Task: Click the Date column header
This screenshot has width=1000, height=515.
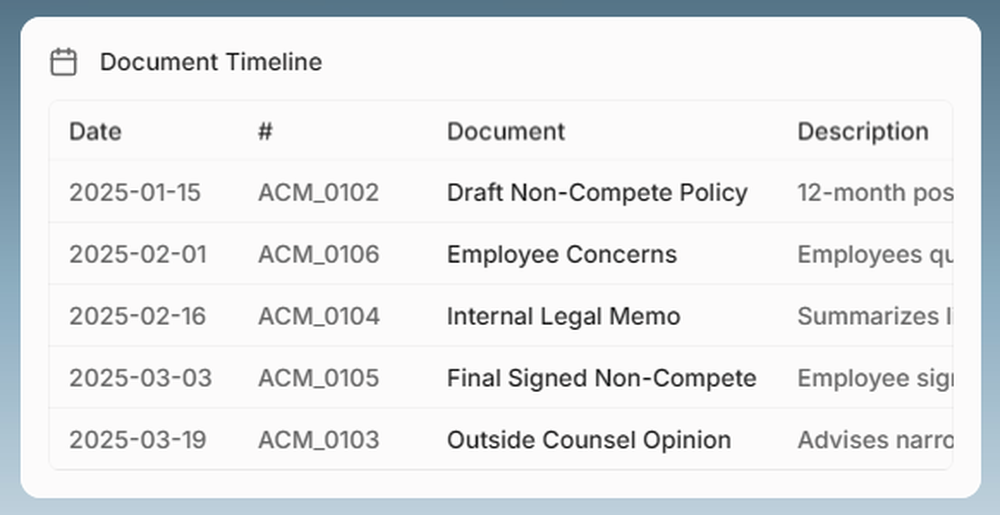Action: click(x=95, y=131)
